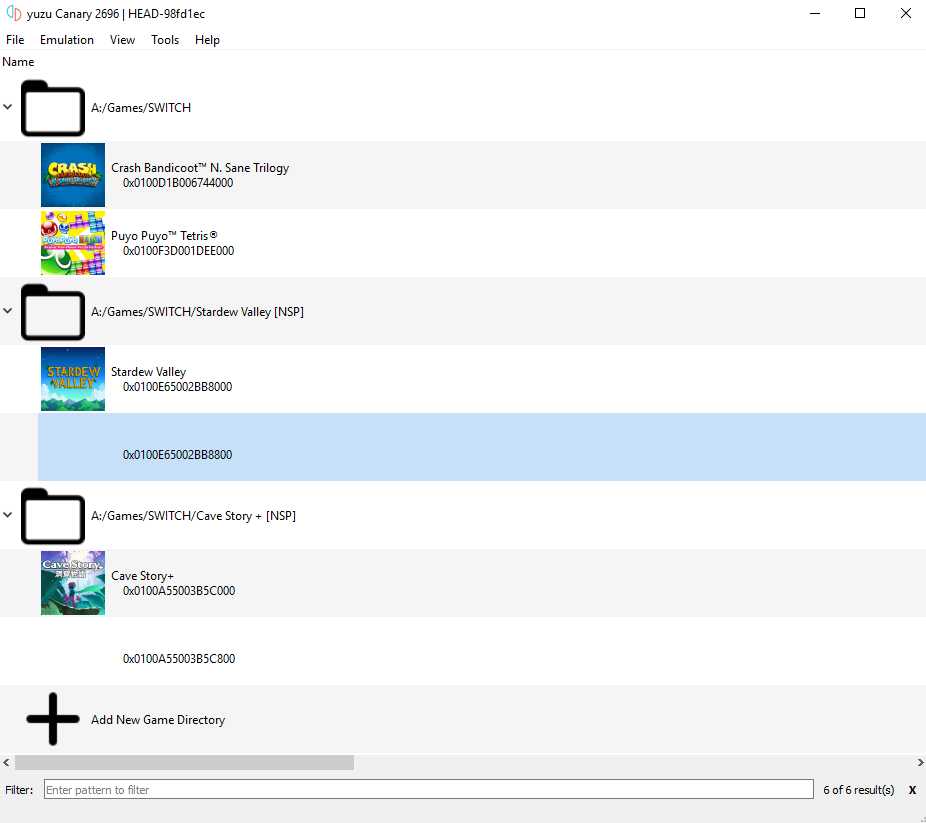
Task: Open the File menu
Action: (x=15, y=40)
